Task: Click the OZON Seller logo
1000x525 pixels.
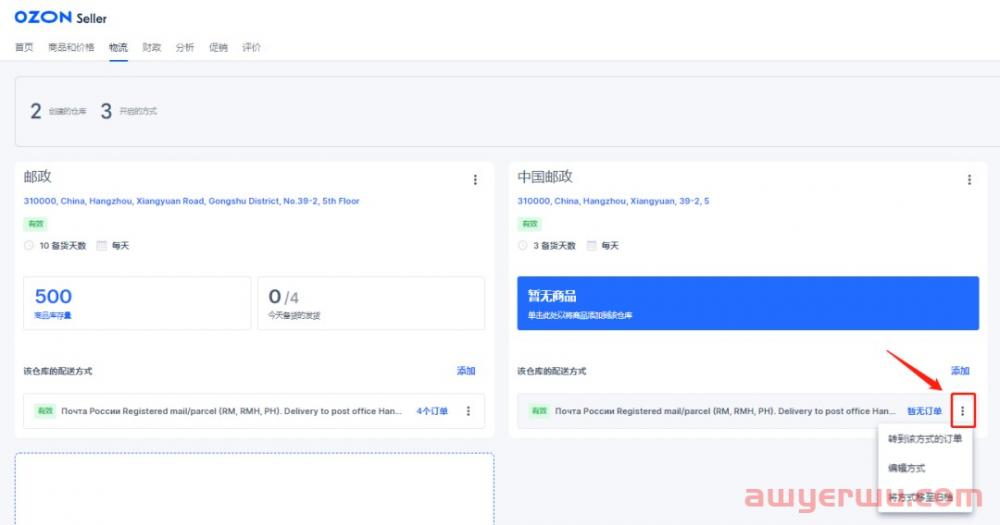Action: (x=61, y=17)
